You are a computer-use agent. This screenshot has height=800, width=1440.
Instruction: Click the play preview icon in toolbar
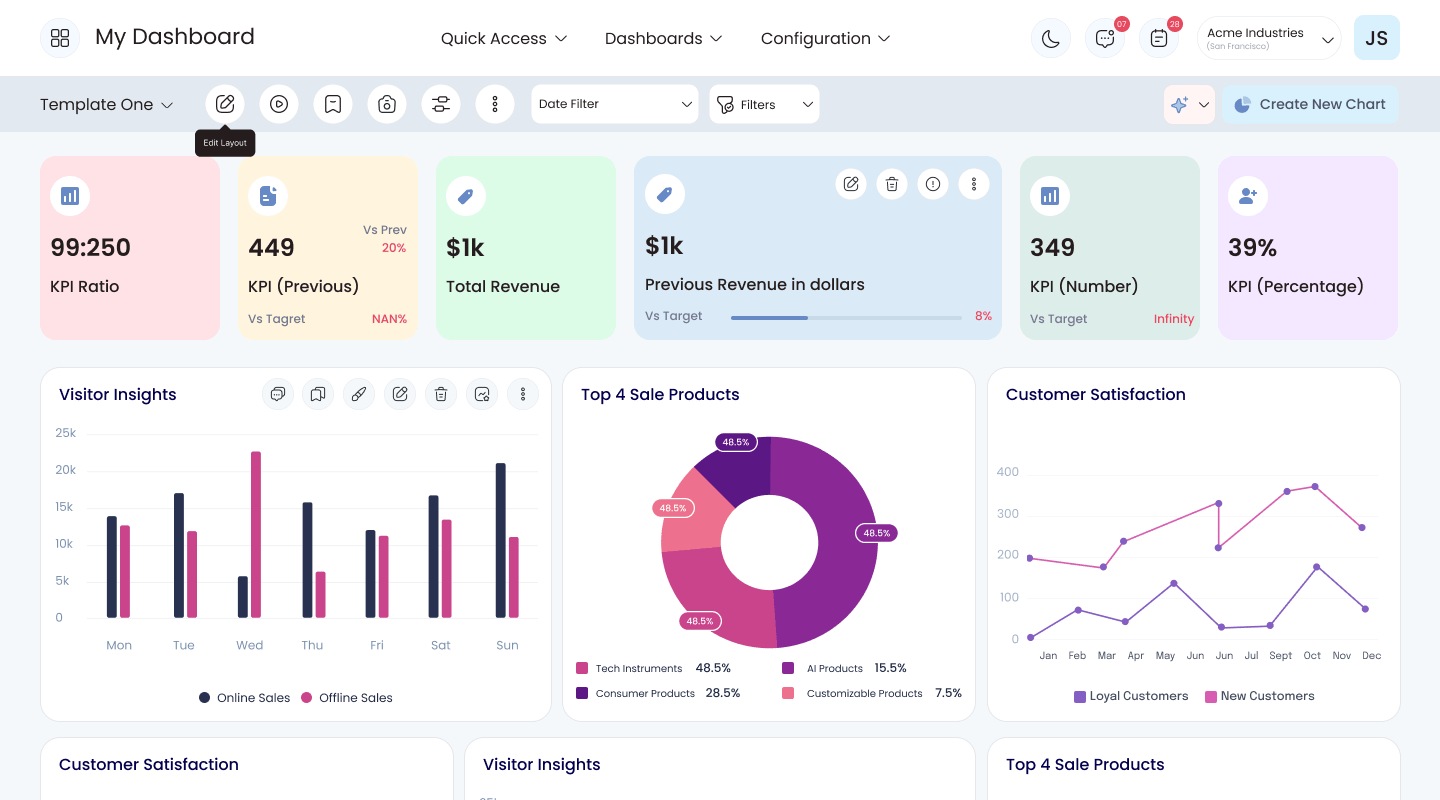[279, 104]
